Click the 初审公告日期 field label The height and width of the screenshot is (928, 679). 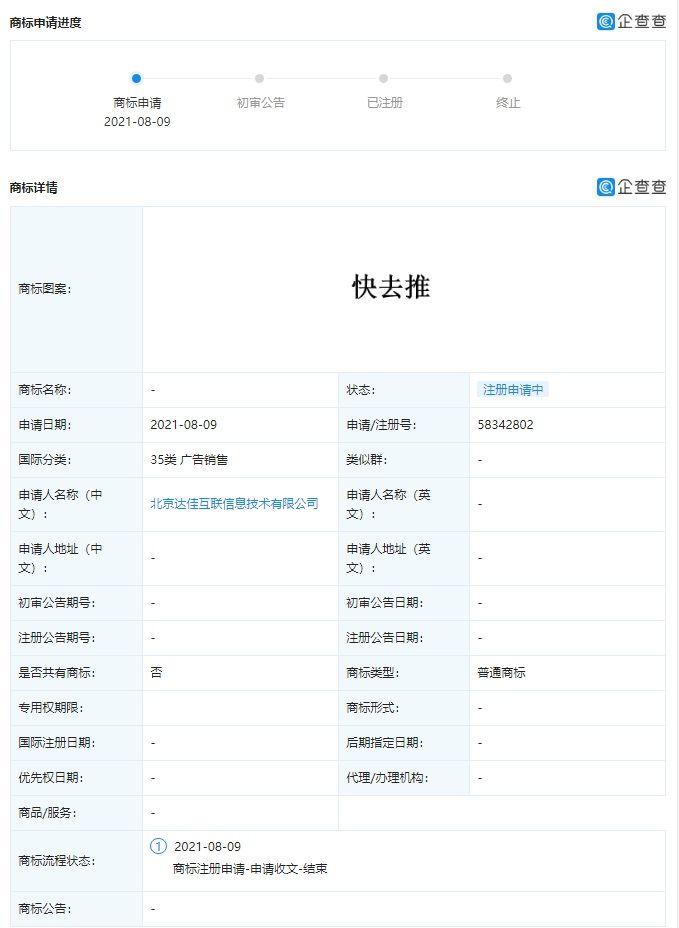(x=385, y=602)
